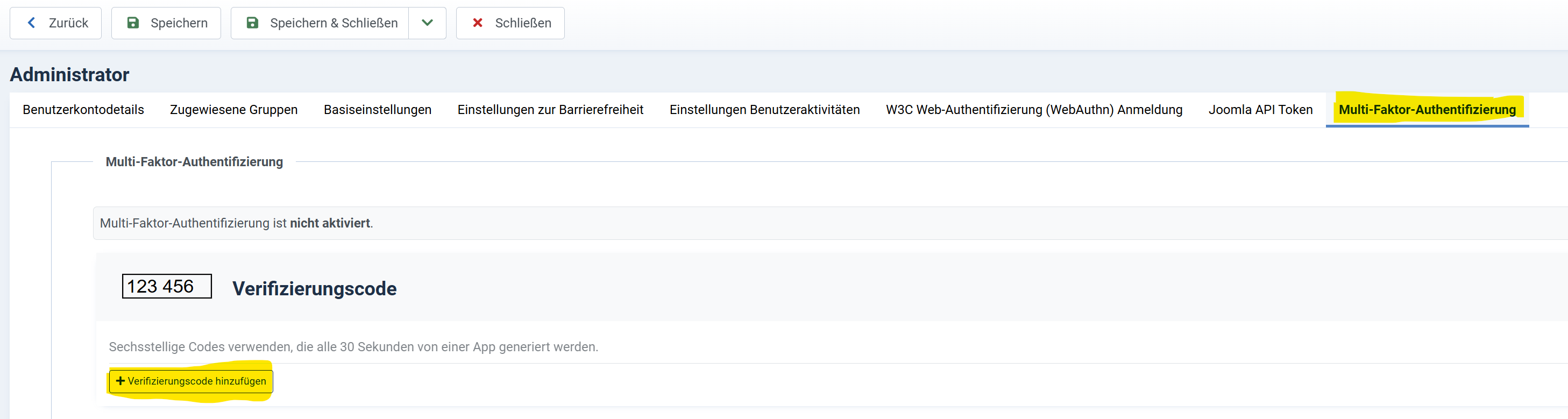Click the Administrator page title
Viewport: 1568px width, 419px height.
point(69,75)
